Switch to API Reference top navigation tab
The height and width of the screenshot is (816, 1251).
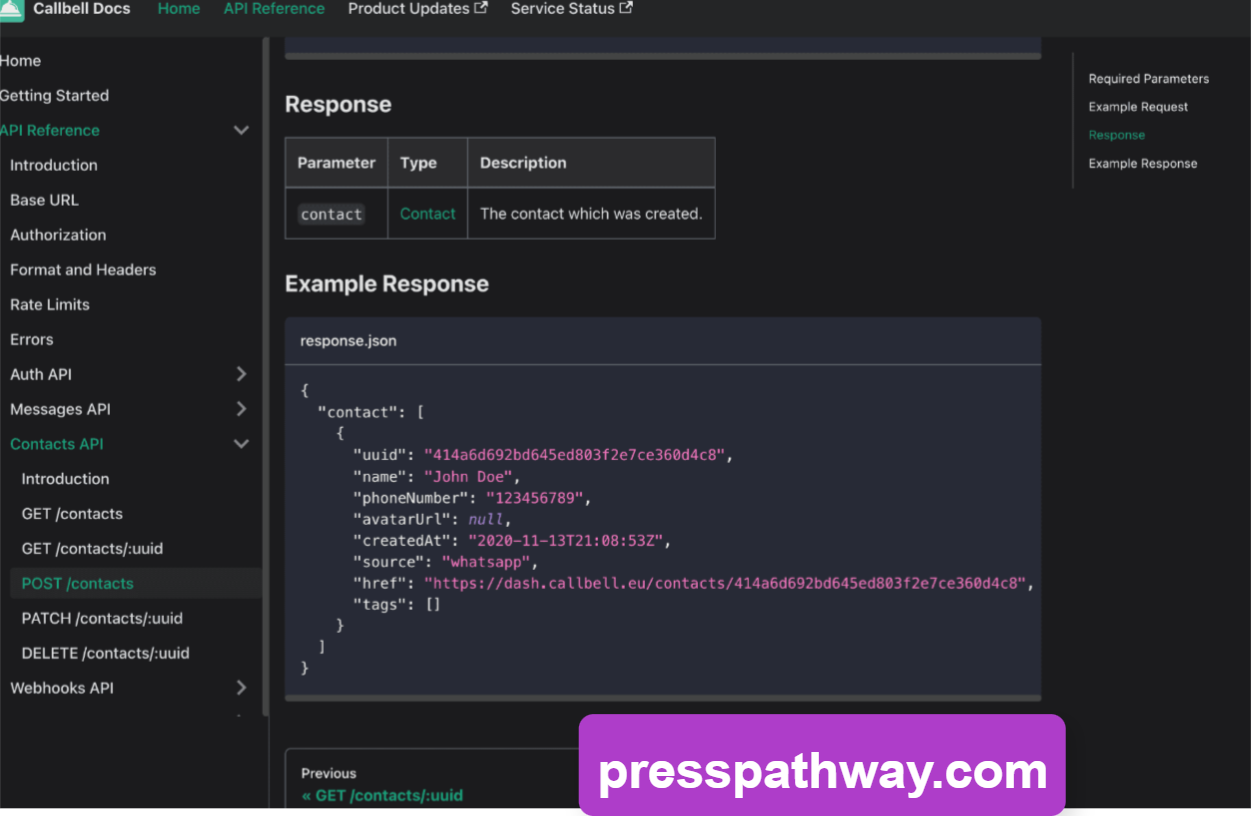tap(274, 9)
